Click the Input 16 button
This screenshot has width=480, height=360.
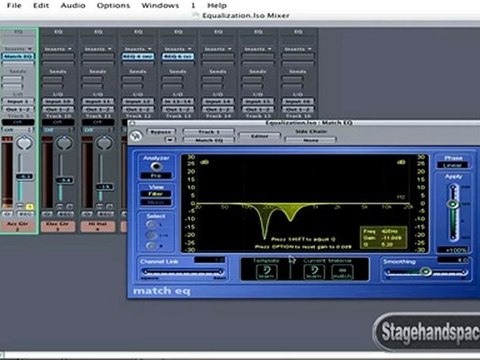(298, 101)
